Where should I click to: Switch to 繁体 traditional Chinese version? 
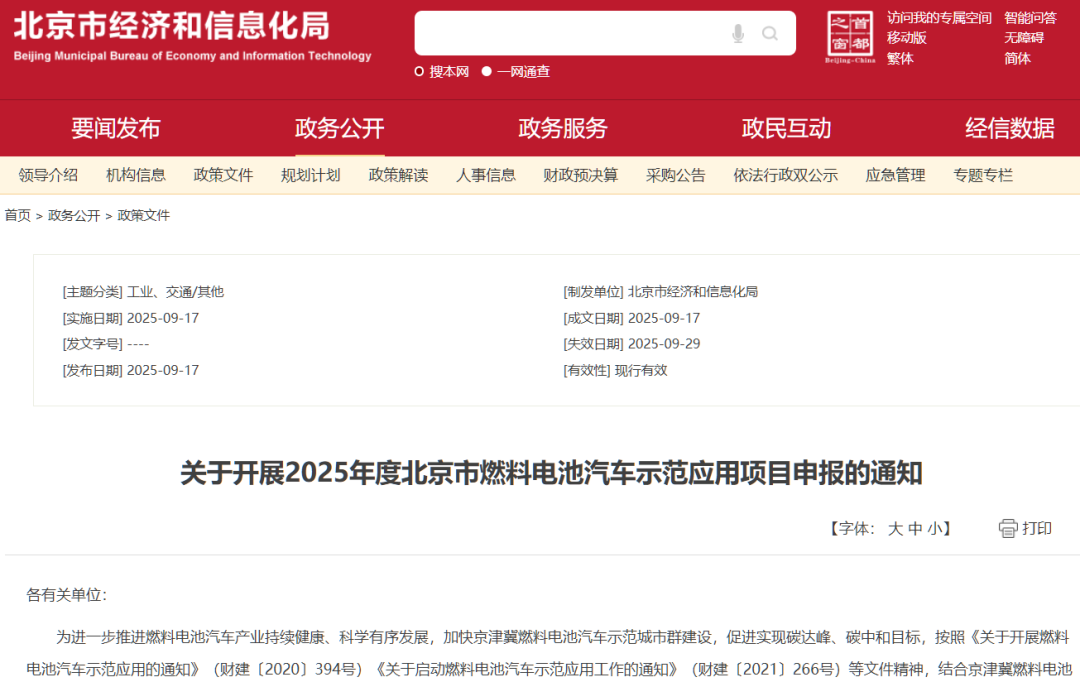[900, 58]
